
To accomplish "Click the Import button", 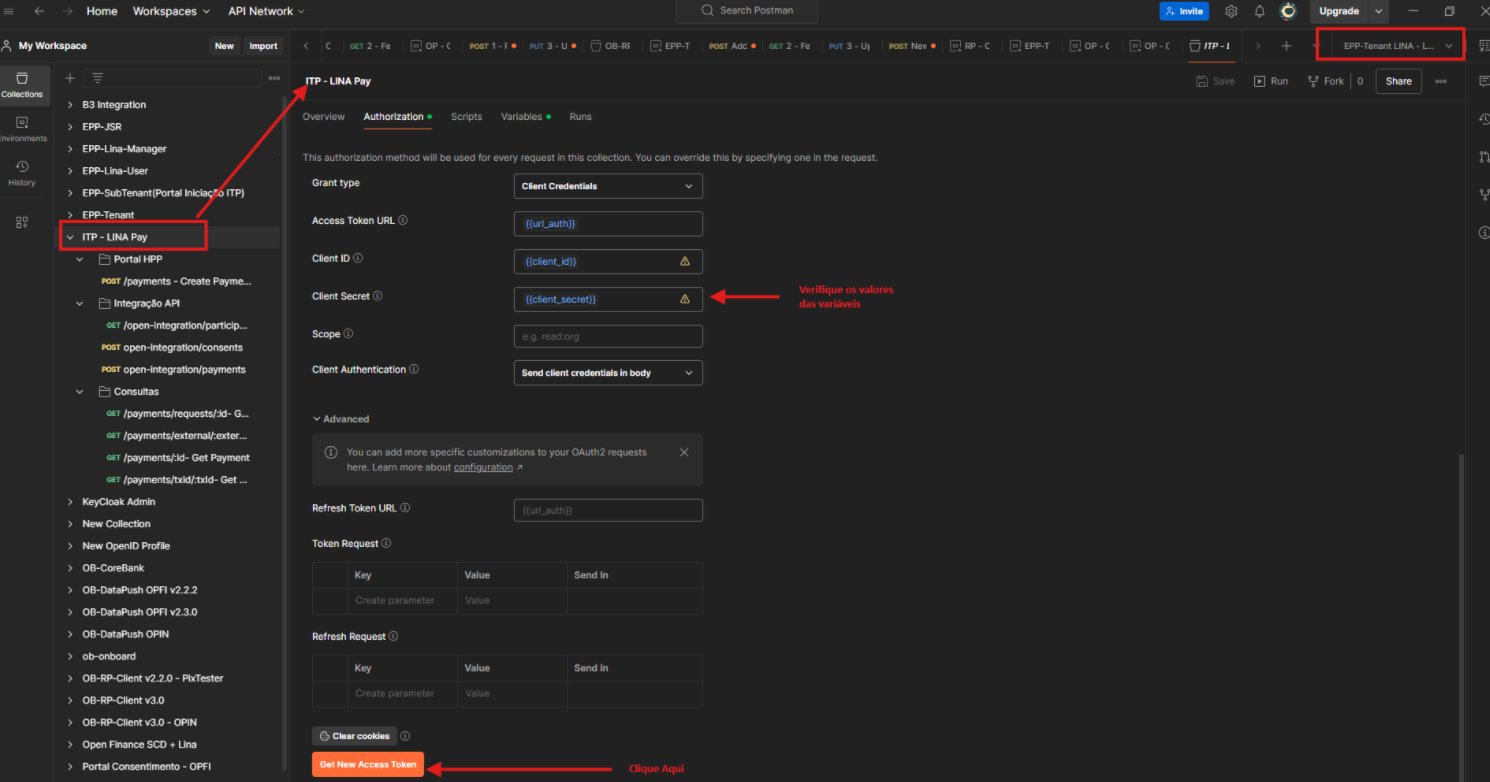I will tap(263, 46).
